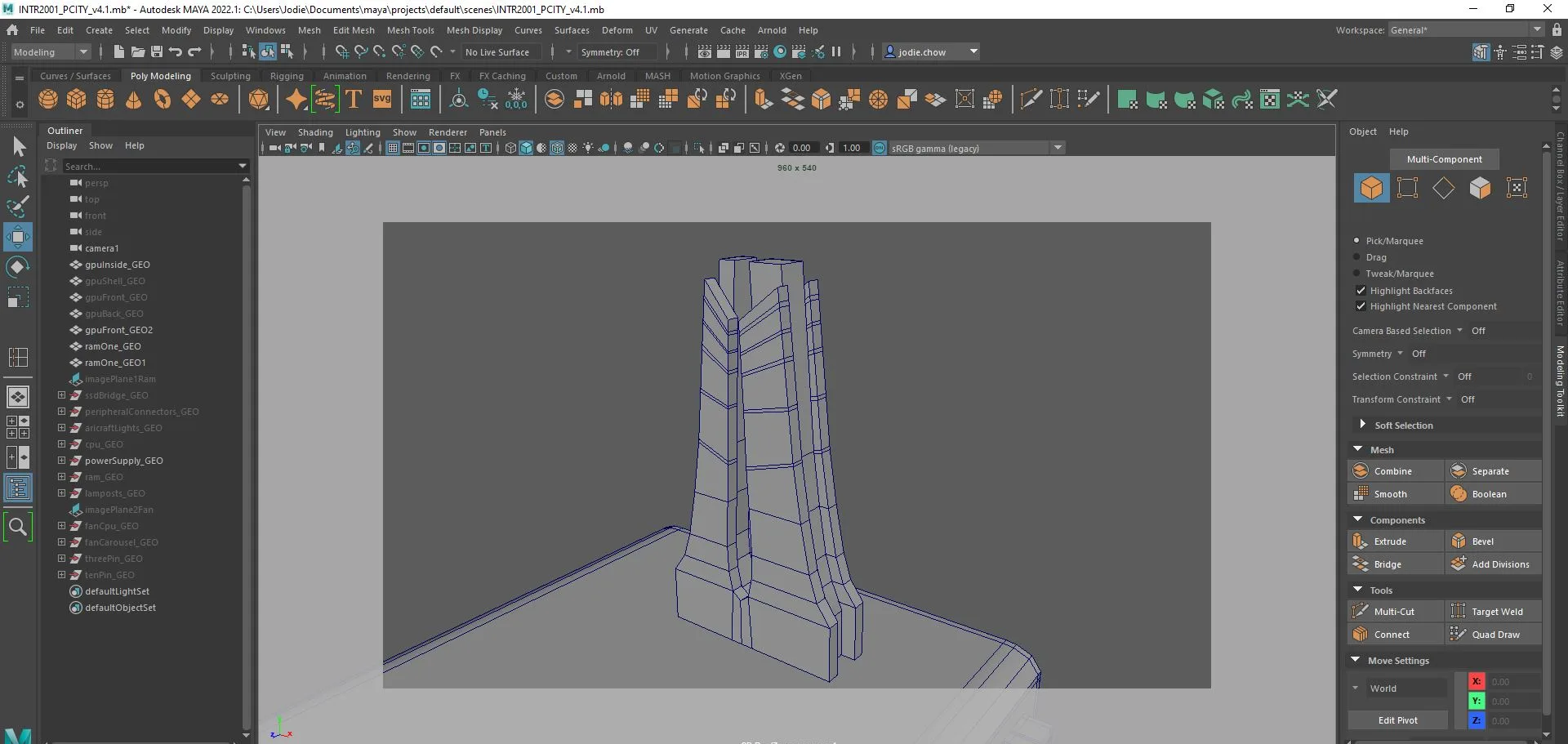
Task: Click the Bevel button
Action: (x=1494, y=541)
